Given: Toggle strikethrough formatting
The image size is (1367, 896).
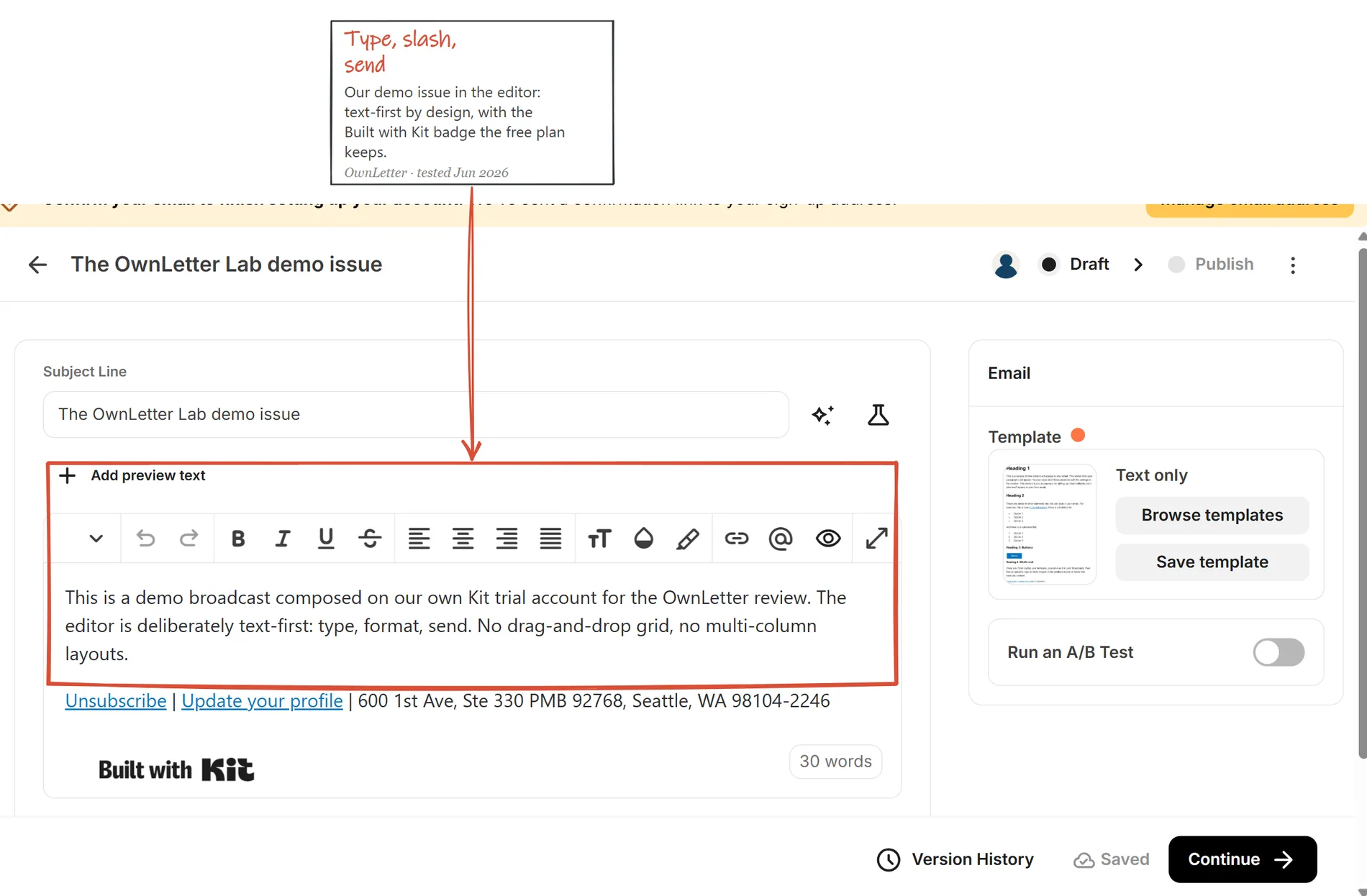Looking at the screenshot, I should (x=370, y=538).
